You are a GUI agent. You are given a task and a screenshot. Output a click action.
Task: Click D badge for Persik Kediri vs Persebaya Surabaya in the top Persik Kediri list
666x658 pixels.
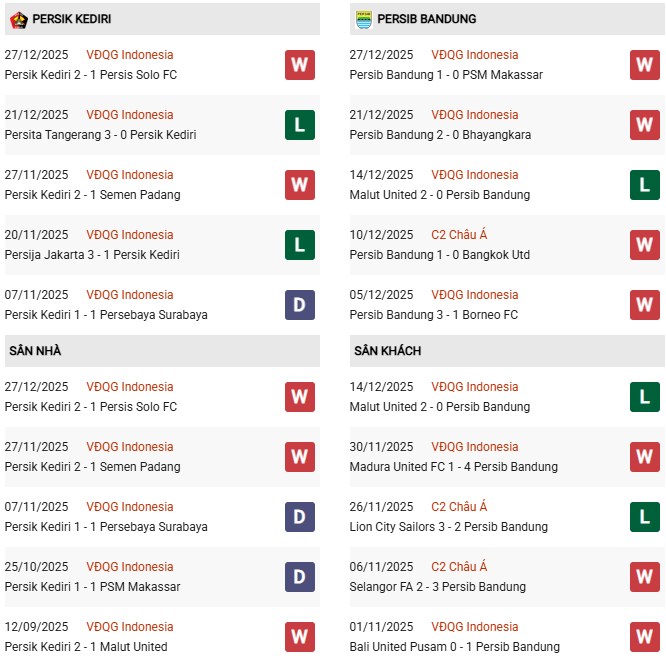(300, 305)
